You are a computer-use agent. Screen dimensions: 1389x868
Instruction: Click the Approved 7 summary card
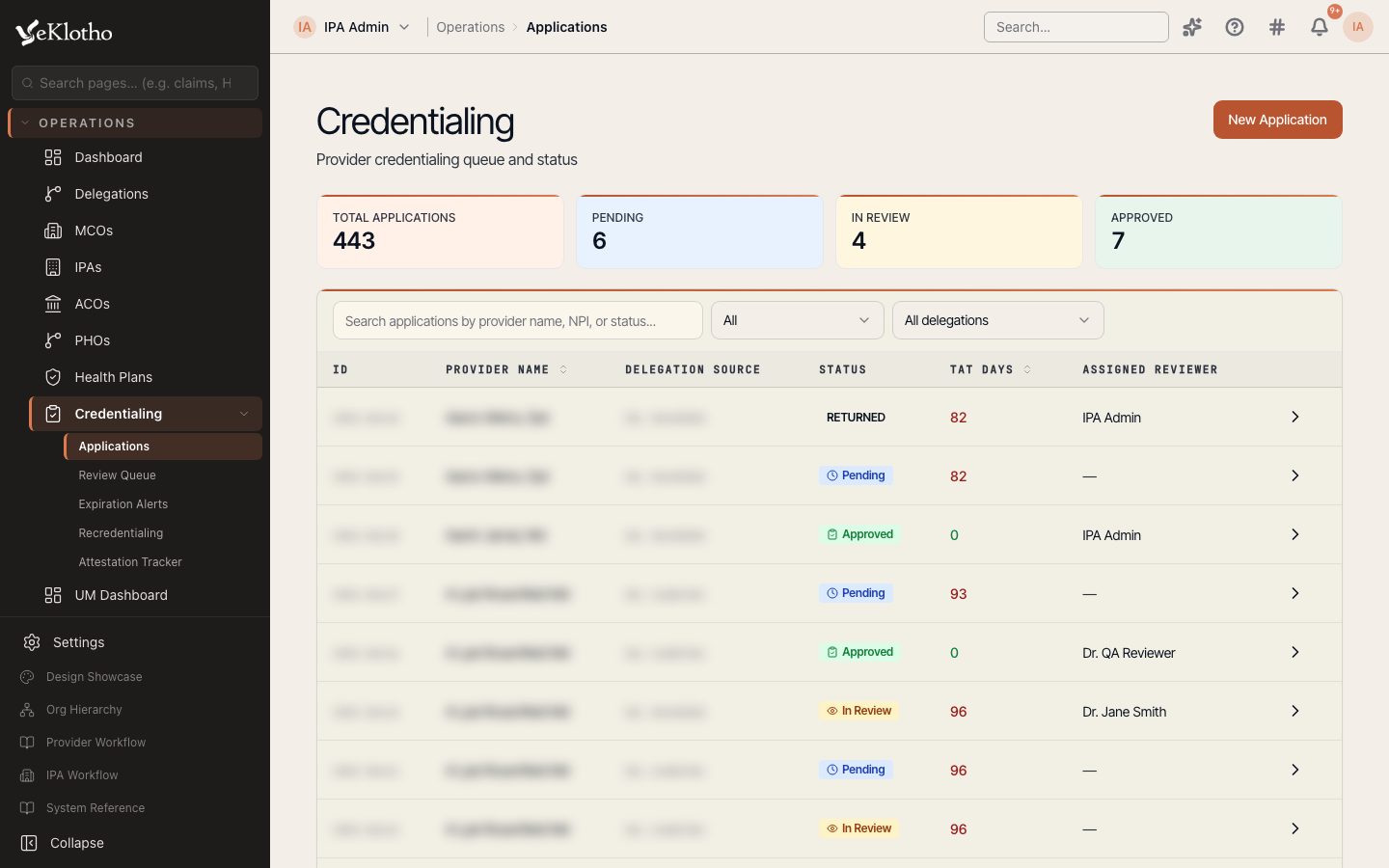[1218, 231]
